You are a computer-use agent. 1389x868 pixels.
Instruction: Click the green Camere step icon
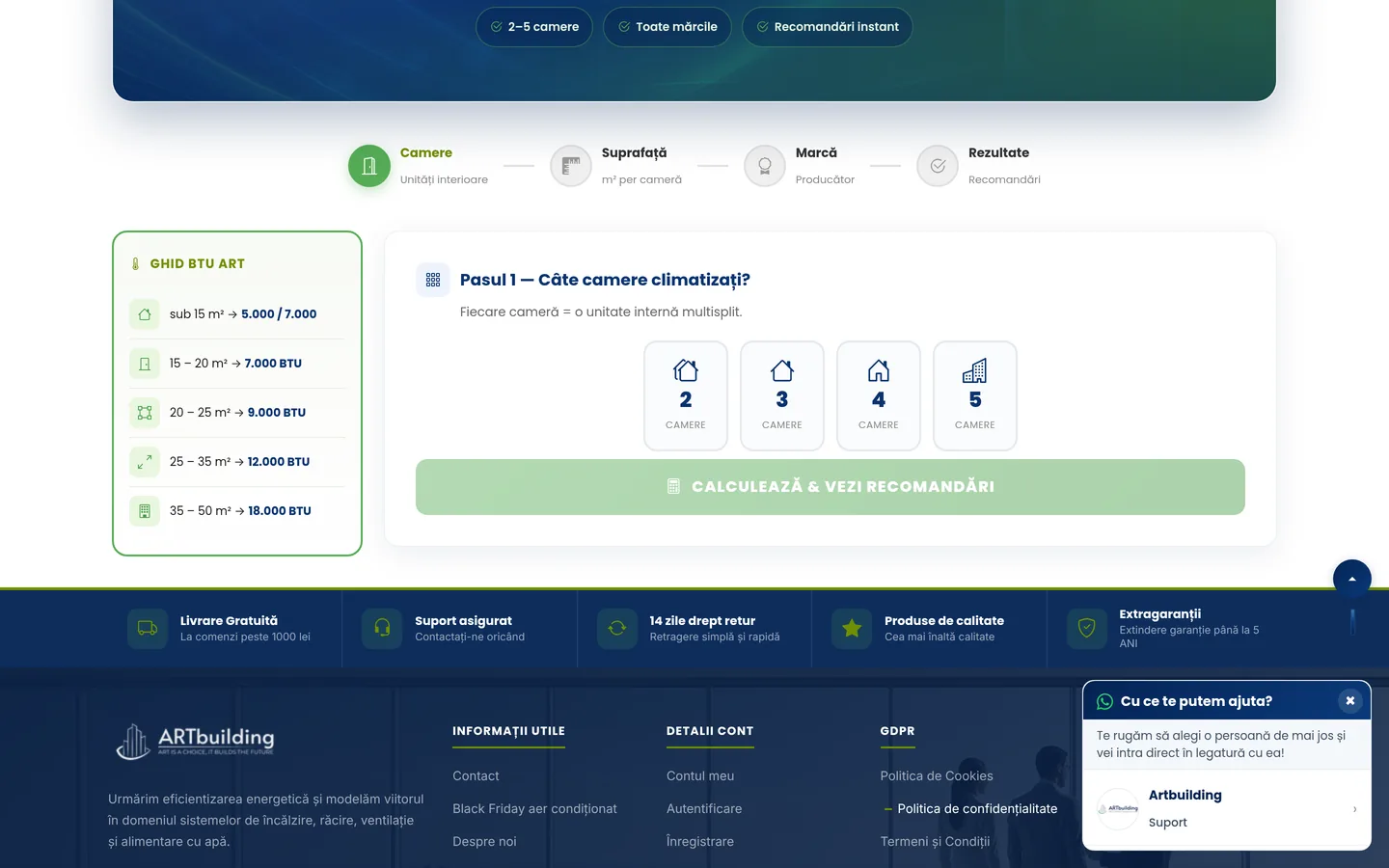click(368, 166)
